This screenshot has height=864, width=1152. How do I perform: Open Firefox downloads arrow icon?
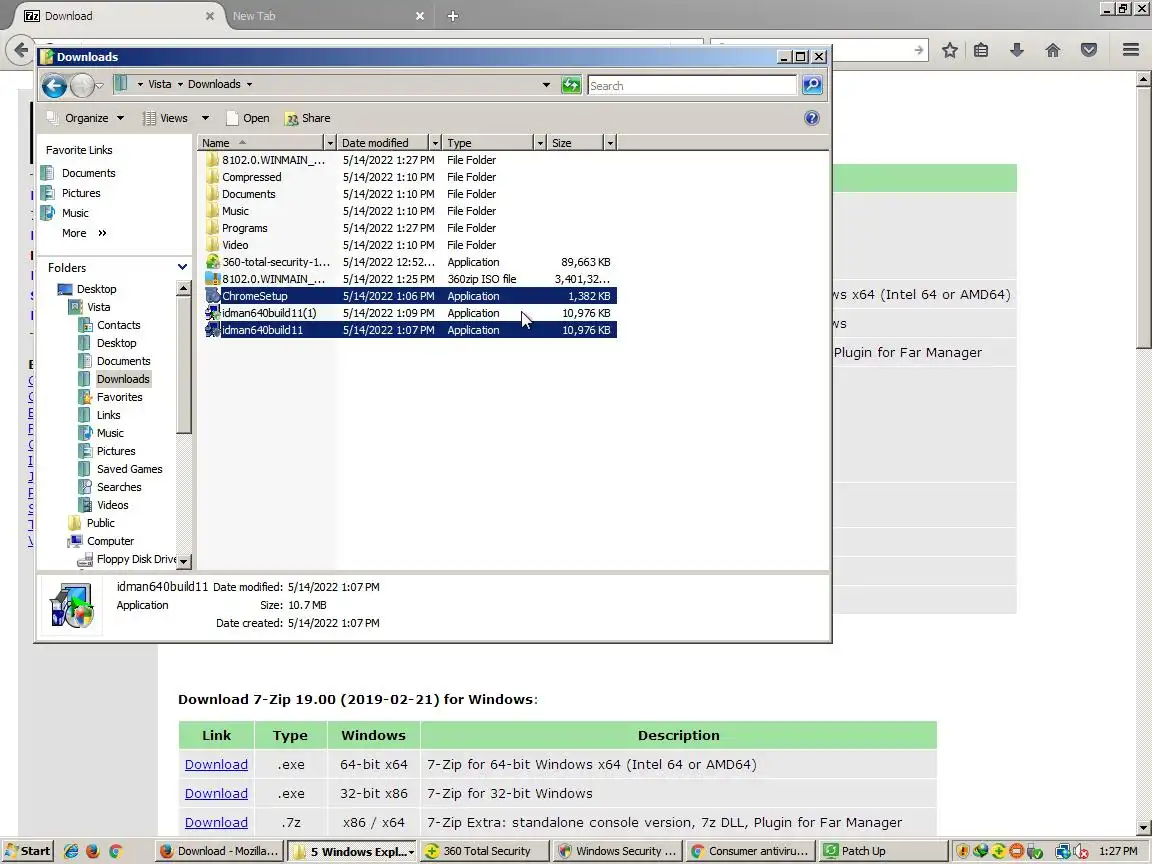[1017, 50]
